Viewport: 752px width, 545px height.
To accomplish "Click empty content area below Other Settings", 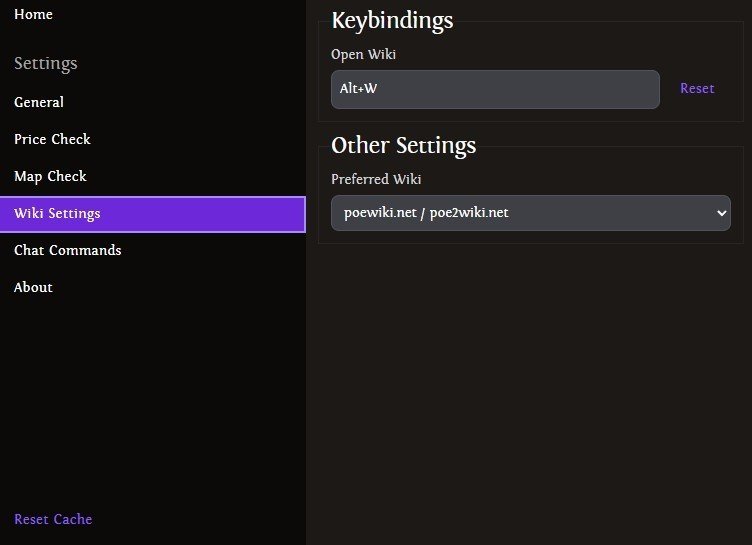I will [530, 384].
